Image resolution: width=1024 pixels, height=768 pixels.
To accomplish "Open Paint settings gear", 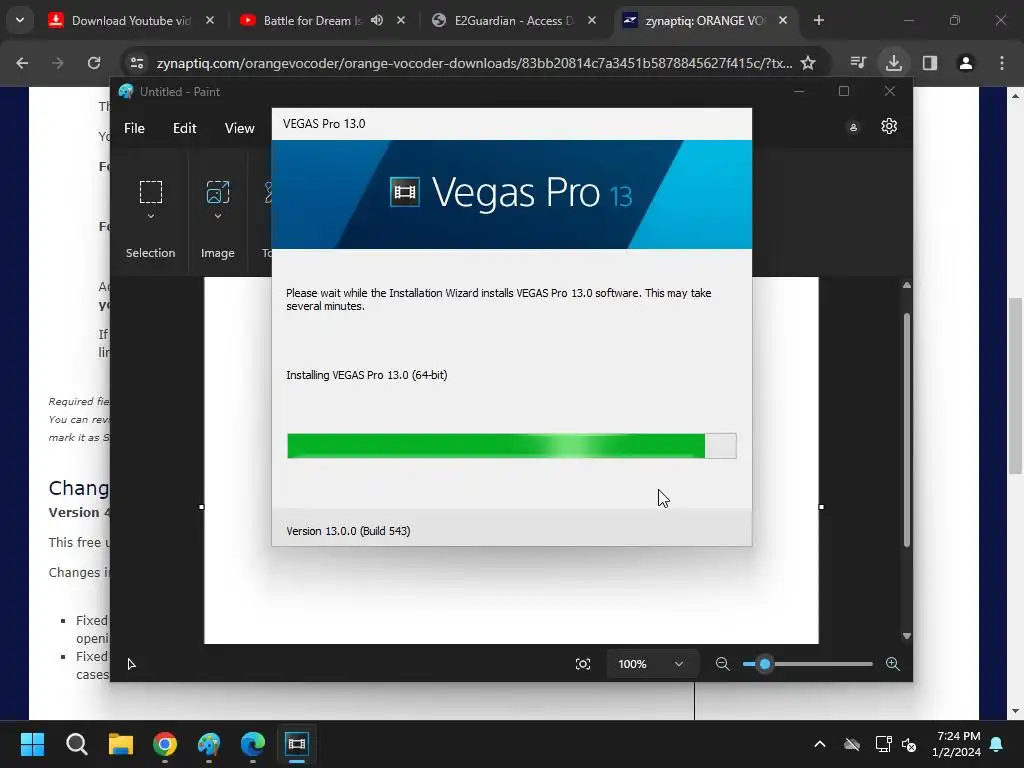I will (x=889, y=126).
